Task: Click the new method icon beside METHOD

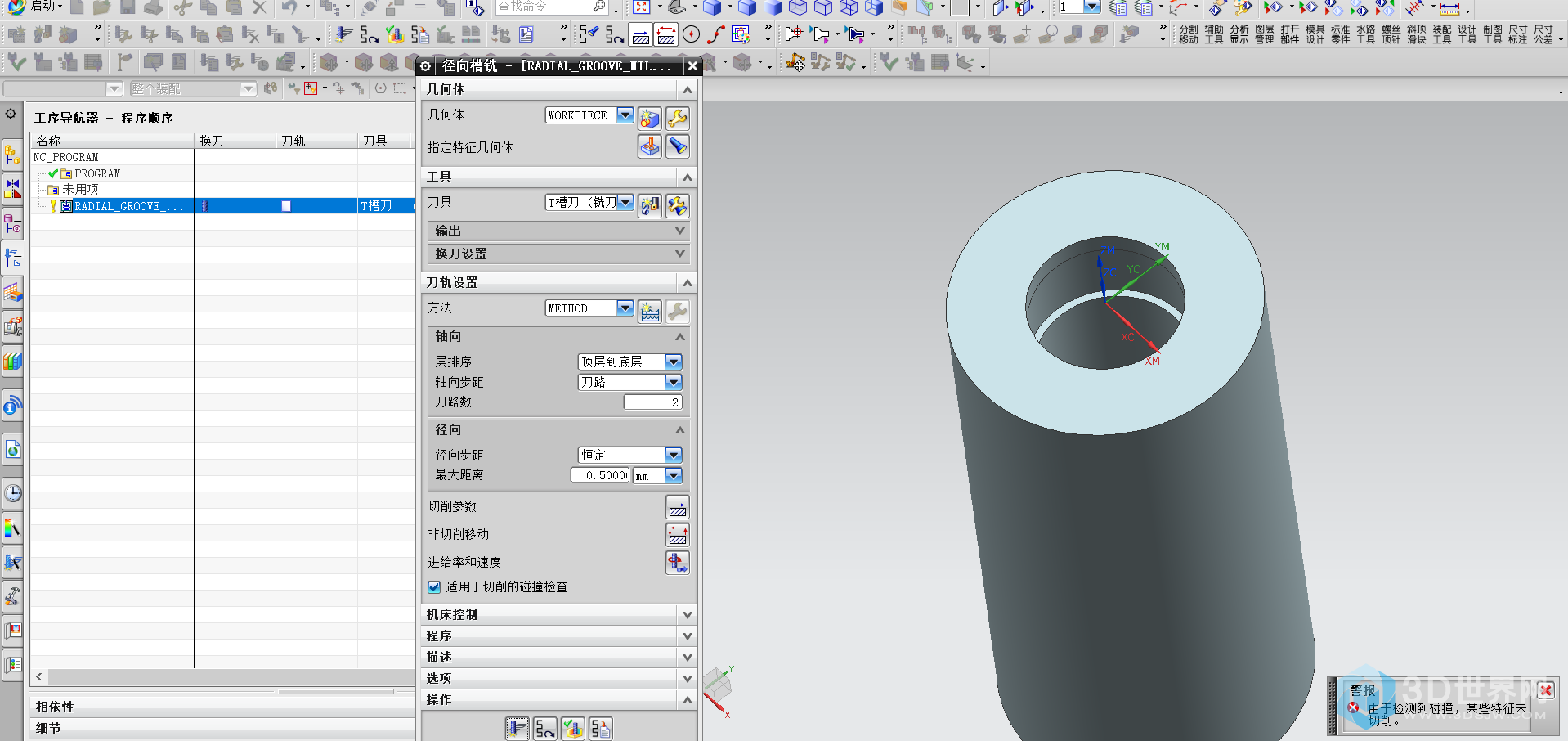Action: point(650,312)
